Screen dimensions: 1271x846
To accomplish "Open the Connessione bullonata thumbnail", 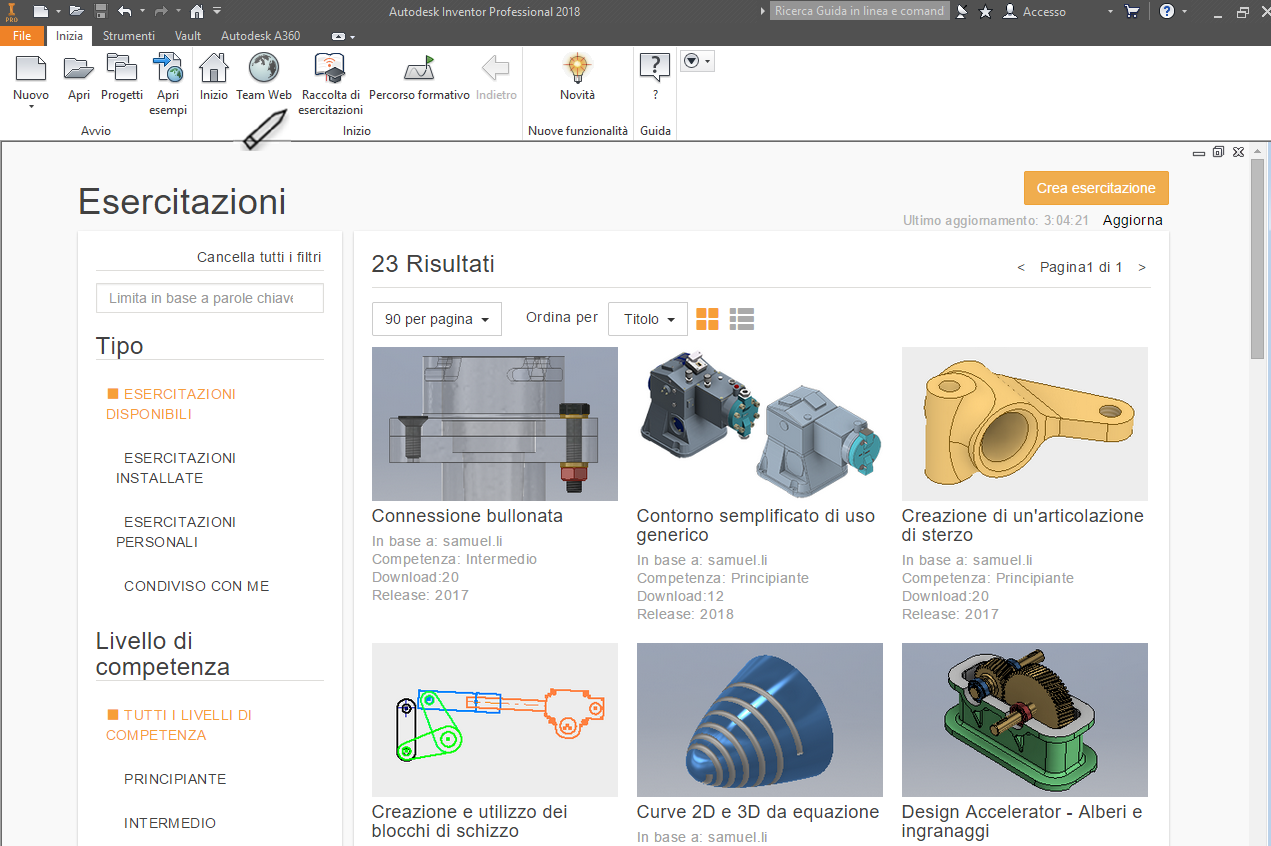I will [x=495, y=424].
